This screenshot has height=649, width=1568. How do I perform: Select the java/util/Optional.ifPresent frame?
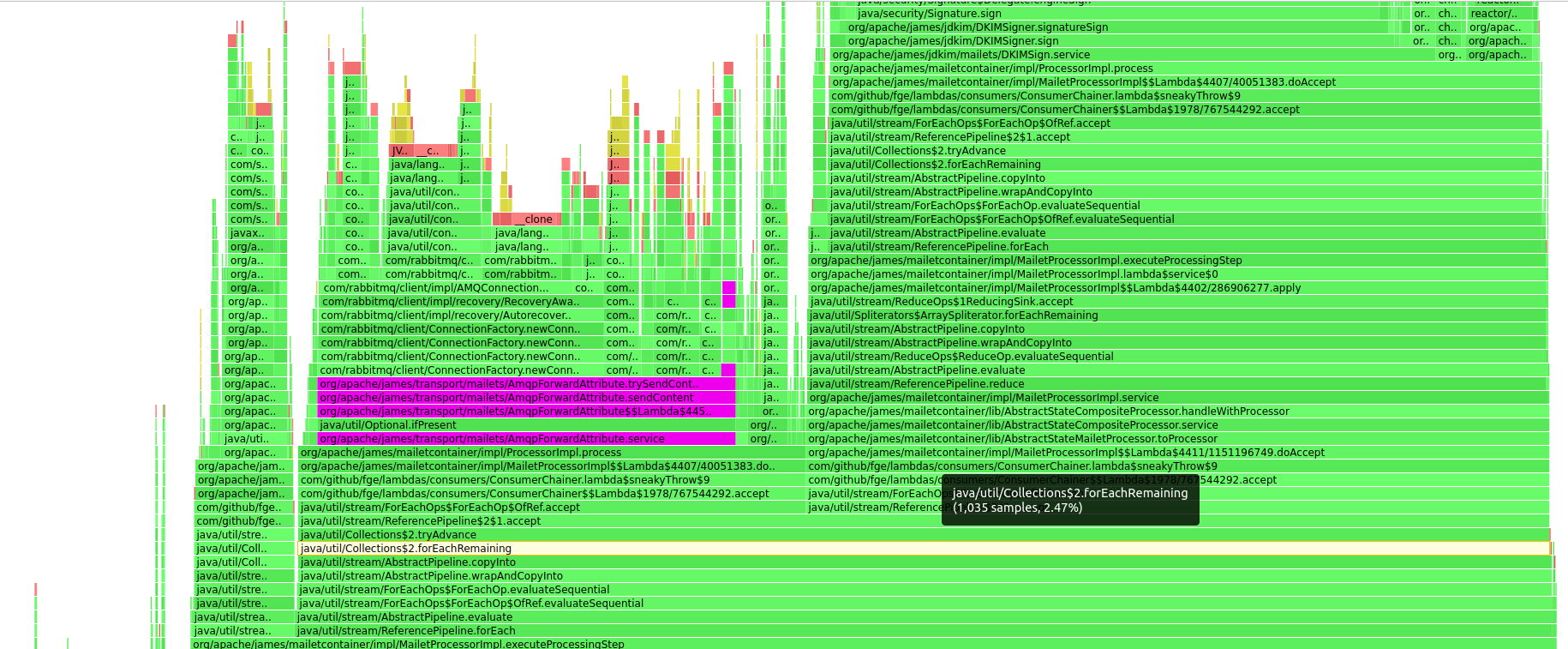(x=526, y=425)
